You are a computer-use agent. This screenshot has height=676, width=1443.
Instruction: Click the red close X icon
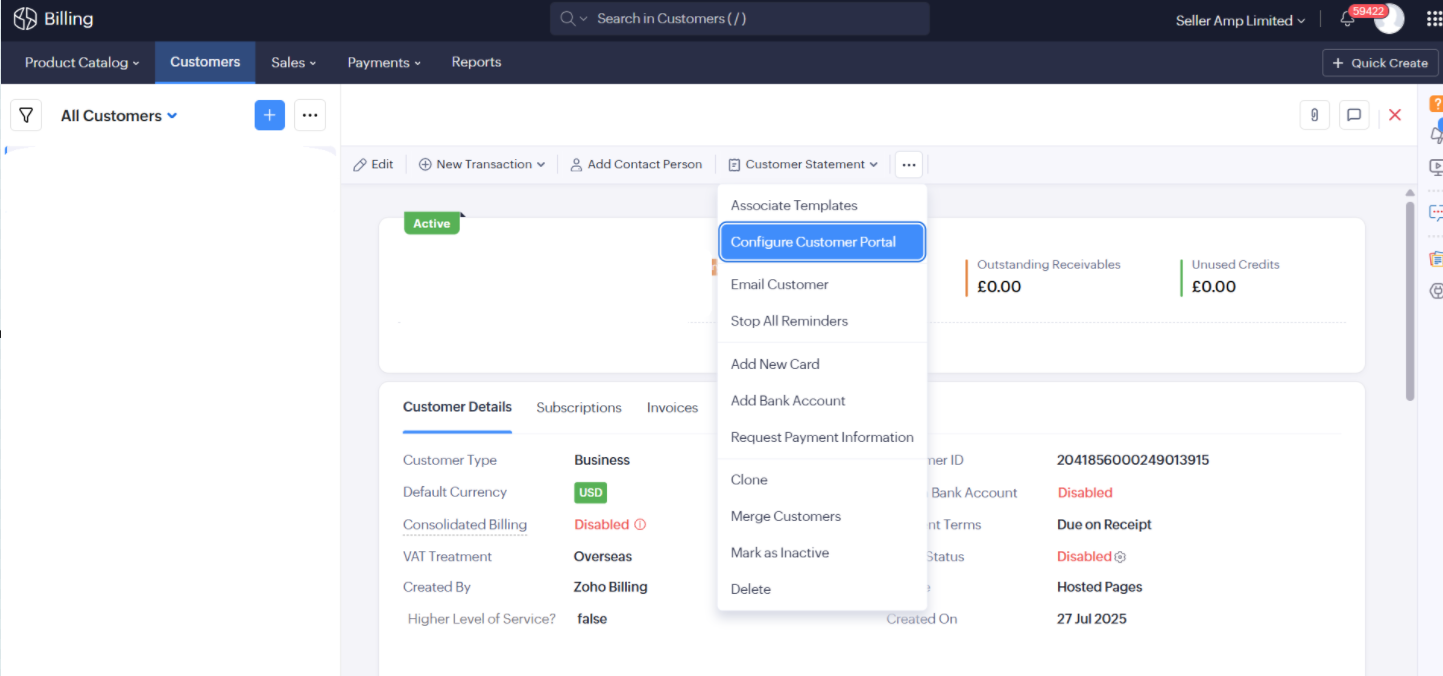tap(1395, 115)
